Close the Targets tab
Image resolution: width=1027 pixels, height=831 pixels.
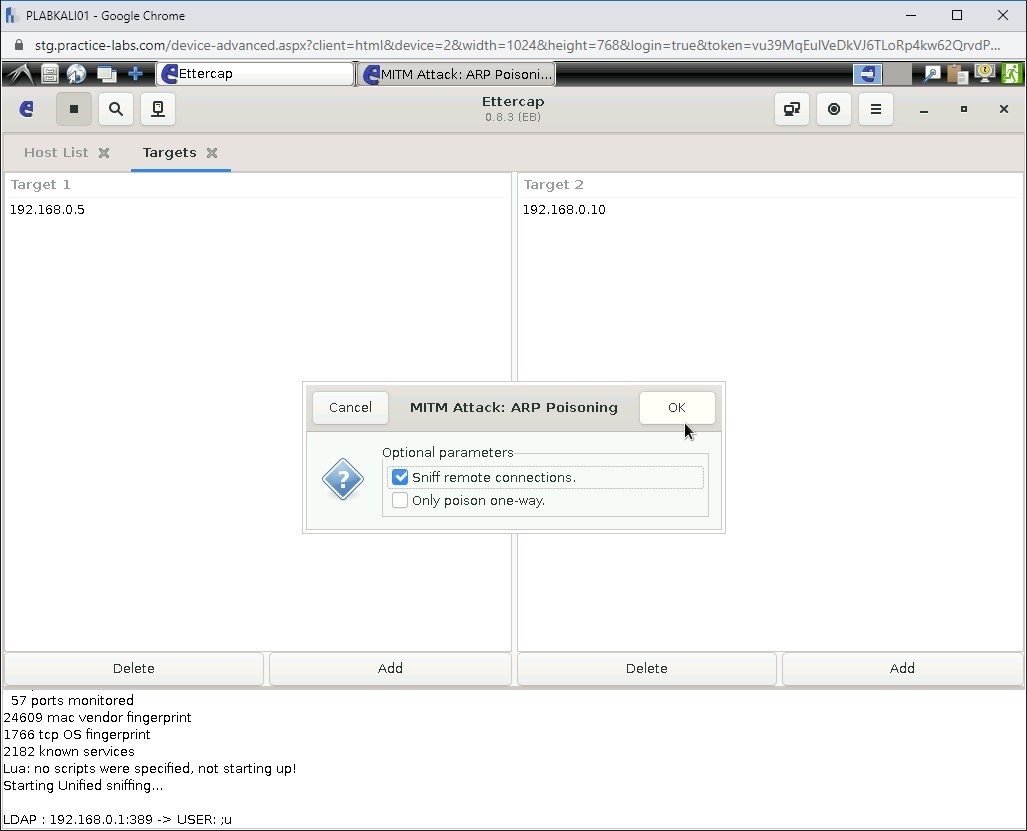[x=211, y=153]
